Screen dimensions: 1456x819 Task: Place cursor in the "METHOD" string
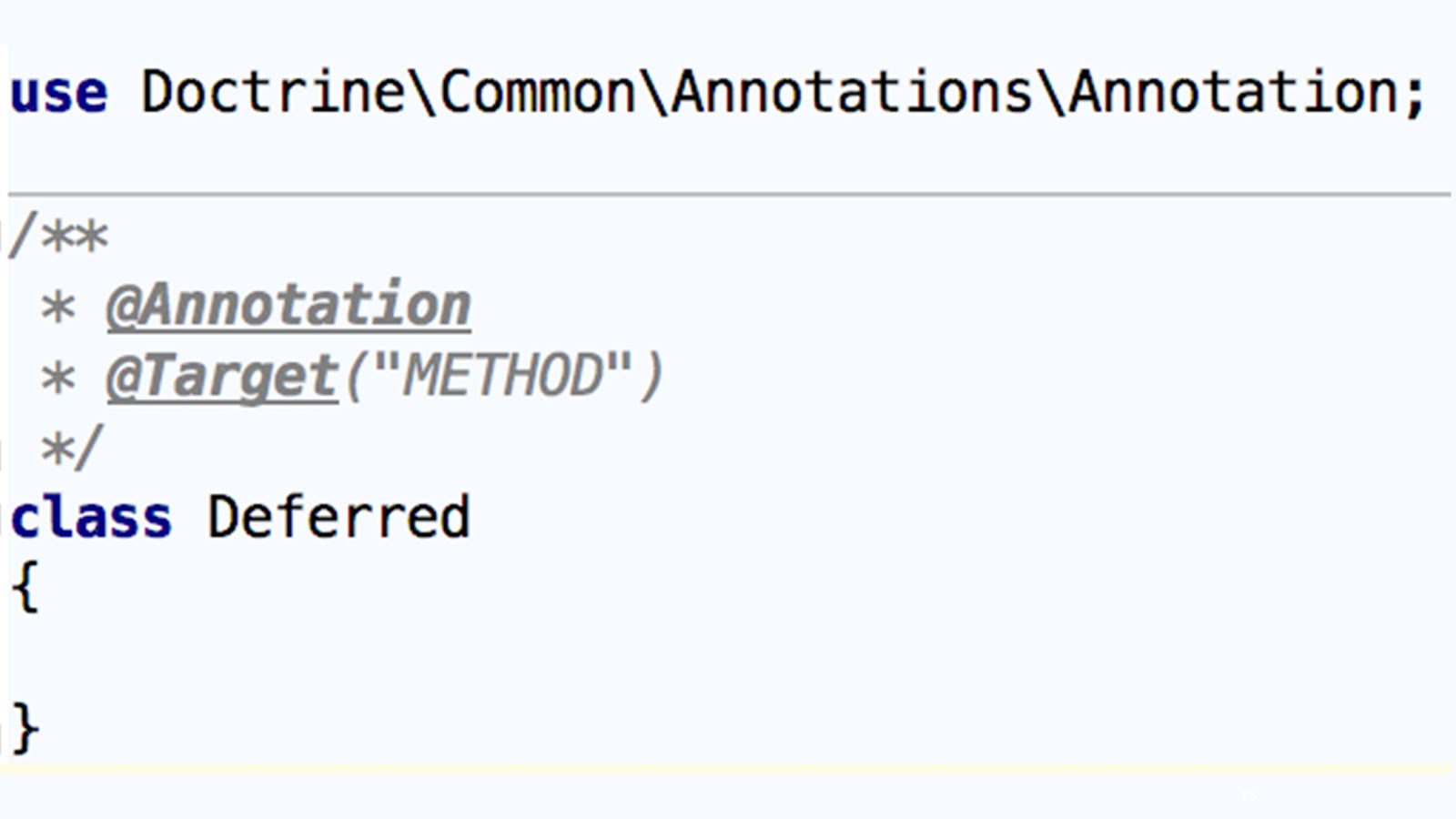point(502,377)
